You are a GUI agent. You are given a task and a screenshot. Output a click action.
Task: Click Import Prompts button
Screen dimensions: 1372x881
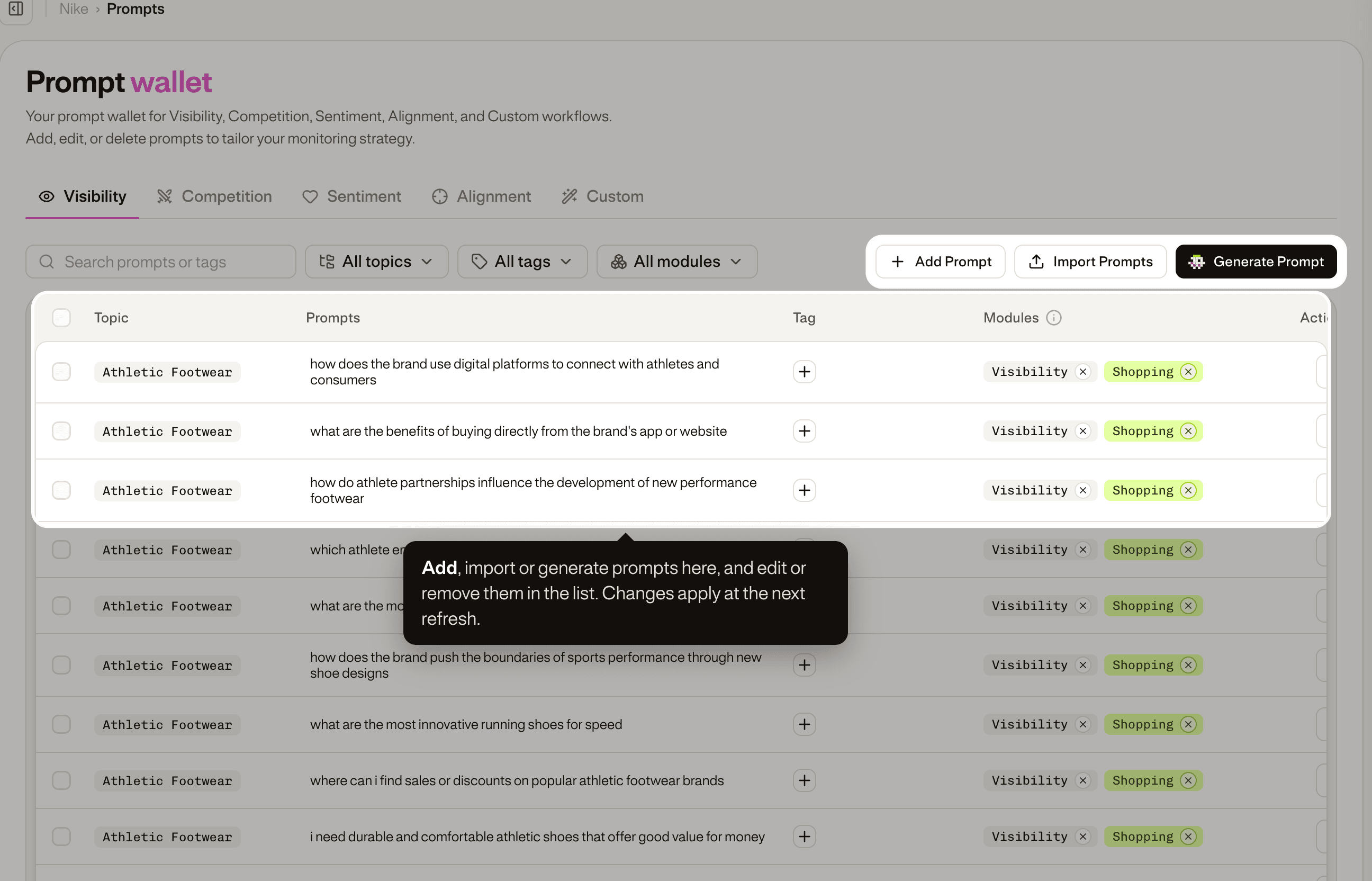pyautogui.click(x=1090, y=262)
